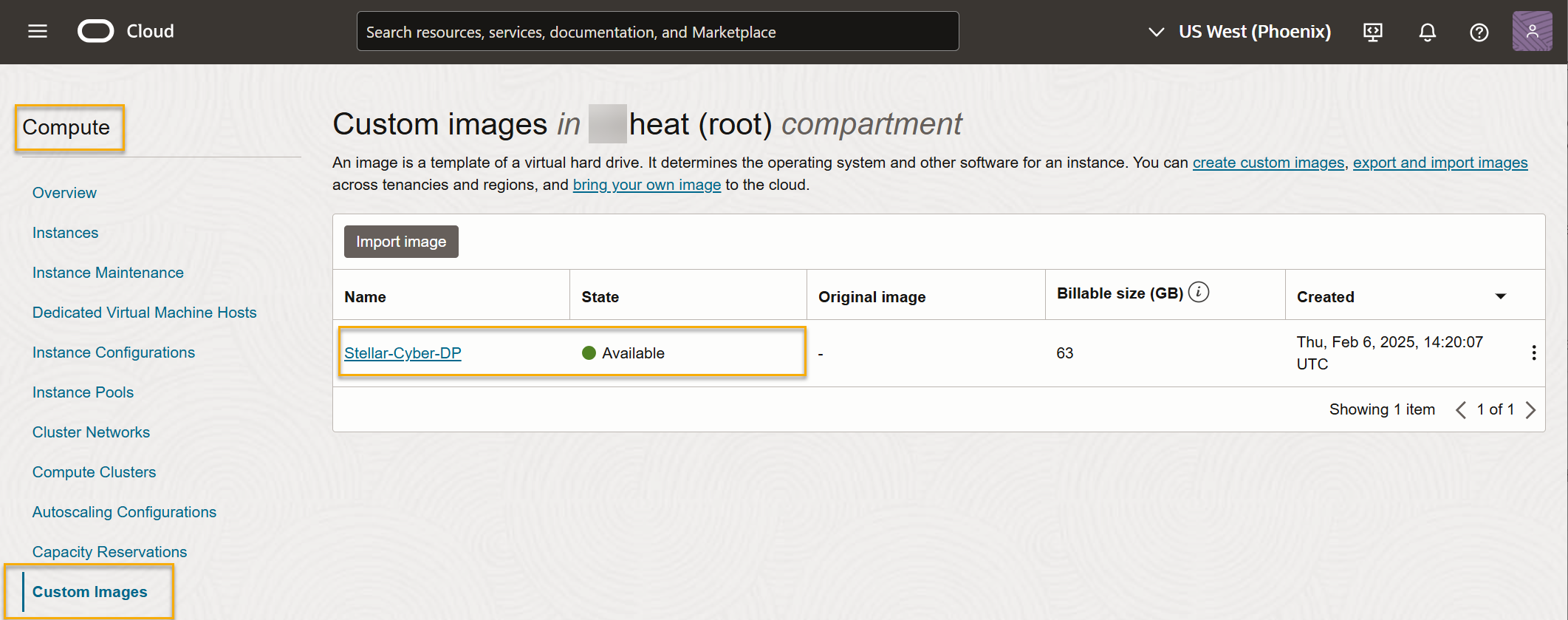Sort by the Created column arrow
The height and width of the screenshot is (620, 1568).
pos(1500,296)
